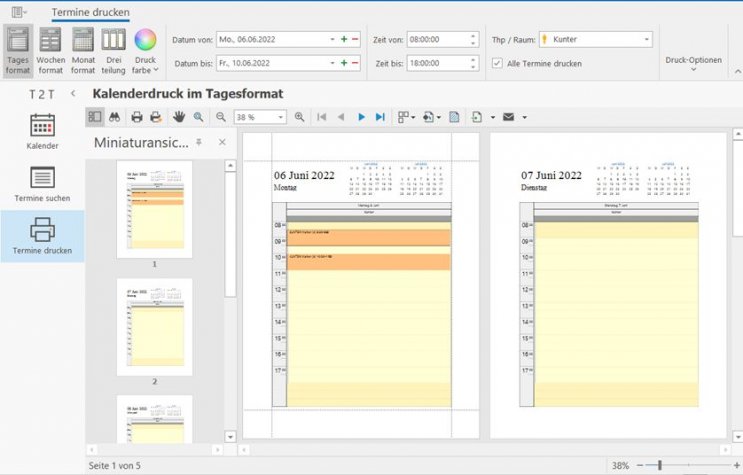Select Tagesformat print layout
This screenshot has height=475, width=743.
(x=18, y=51)
